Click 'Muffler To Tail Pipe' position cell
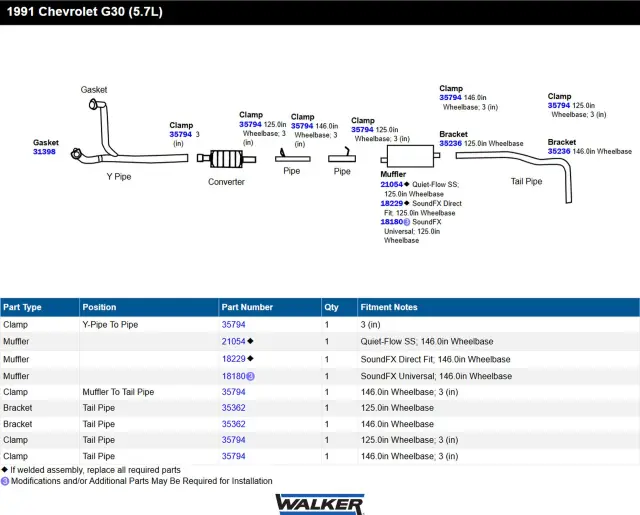The image size is (640, 515). pyautogui.click(x=118, y=392)
